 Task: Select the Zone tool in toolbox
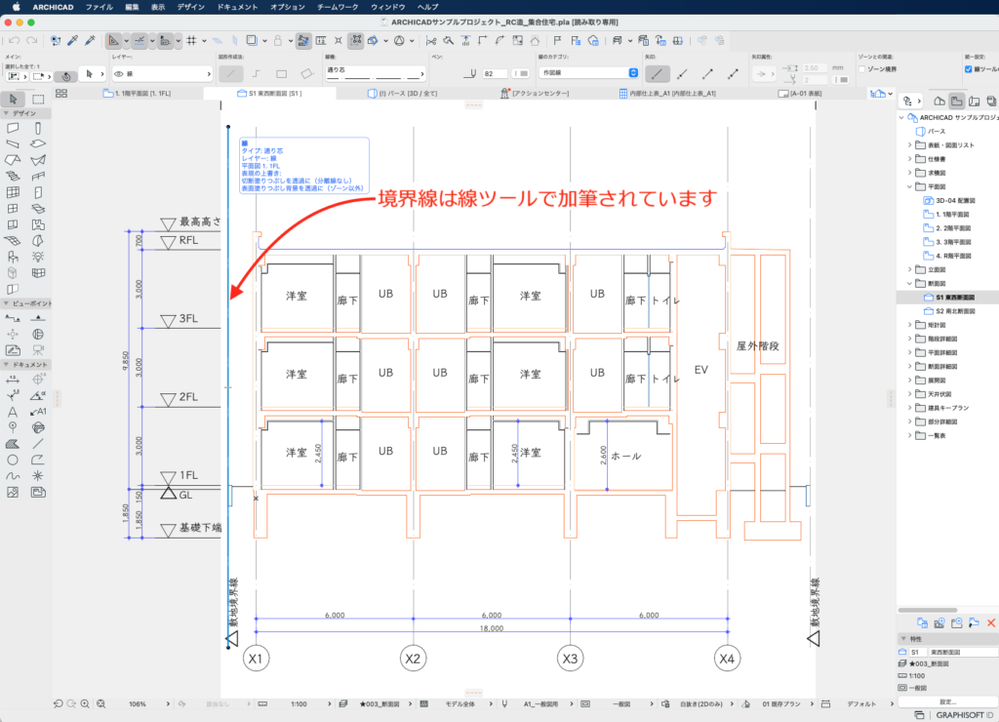(38, 224)
